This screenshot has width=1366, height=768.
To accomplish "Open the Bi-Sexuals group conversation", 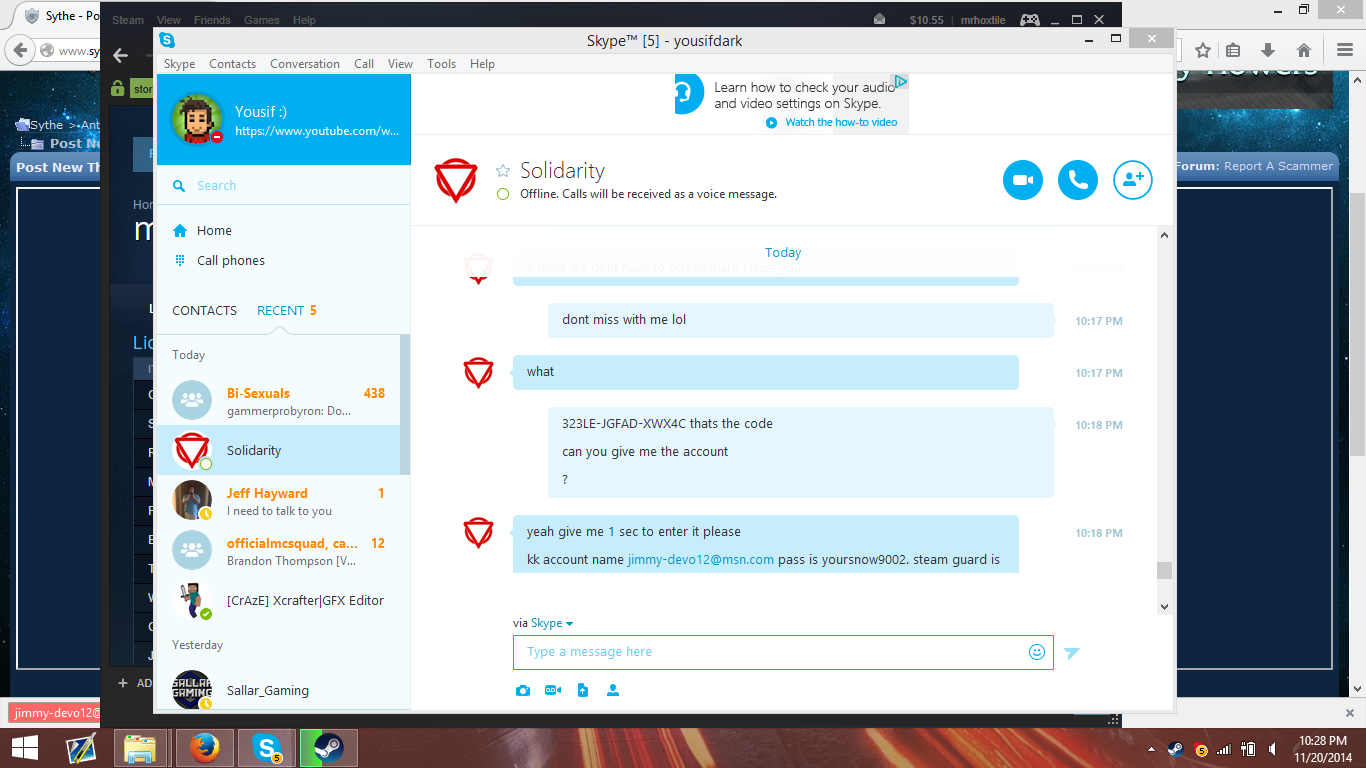I will tap(279, 401).
